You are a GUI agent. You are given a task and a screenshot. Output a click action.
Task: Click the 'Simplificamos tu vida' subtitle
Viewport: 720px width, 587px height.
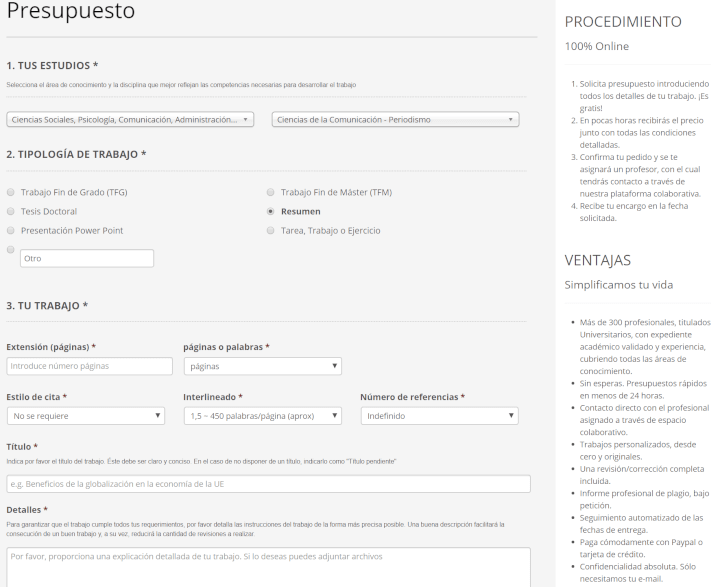click(619, 285)
